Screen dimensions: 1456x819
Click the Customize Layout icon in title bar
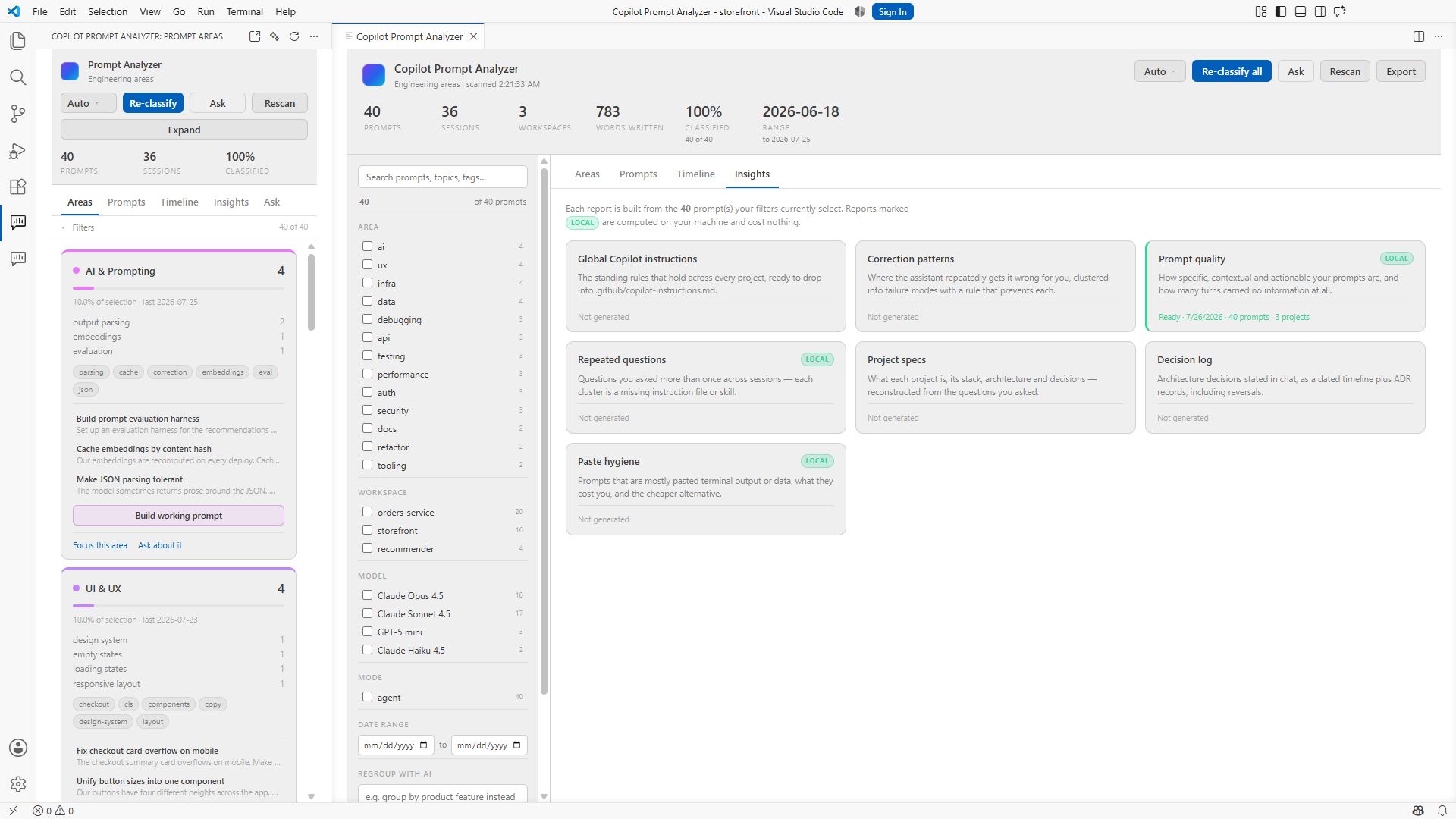(1261, 11)
